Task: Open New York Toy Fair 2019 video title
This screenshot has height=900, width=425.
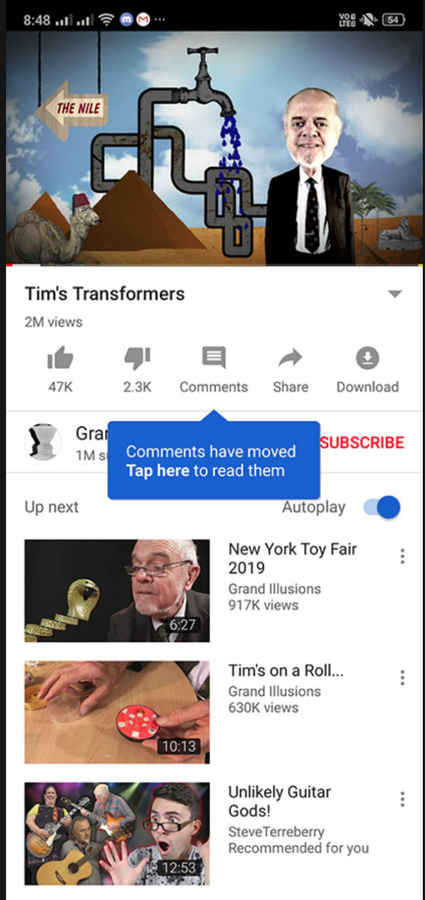Action: pyautogui.click(x=293, y=558)
